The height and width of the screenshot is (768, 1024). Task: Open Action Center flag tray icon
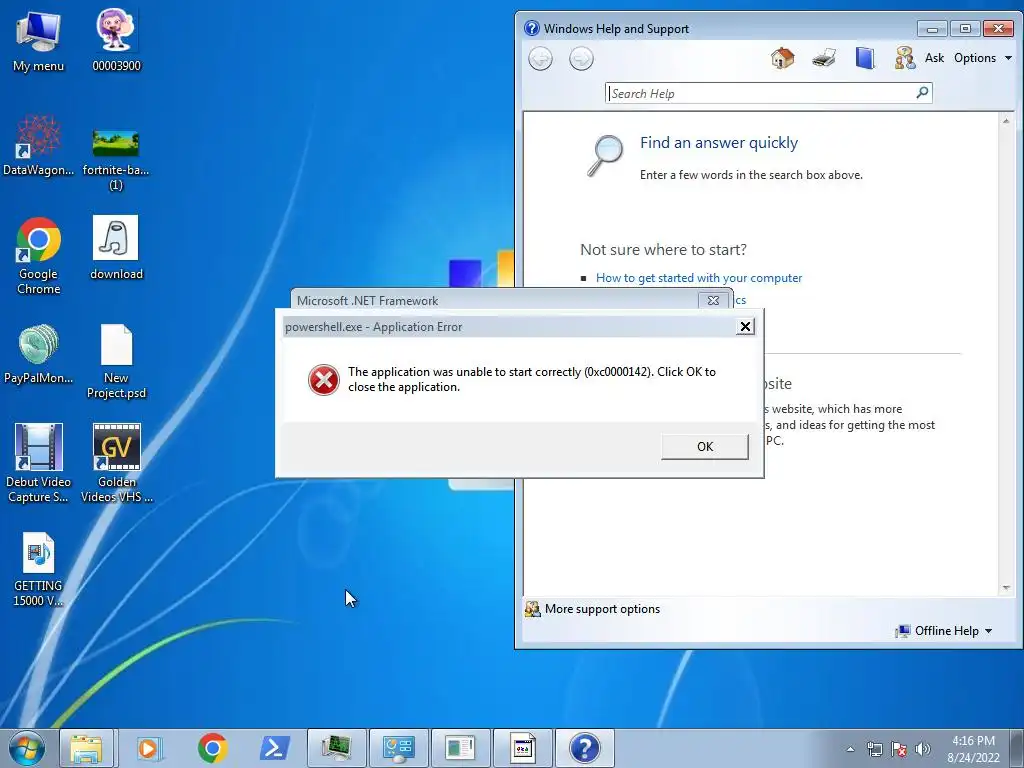[899, 749]
